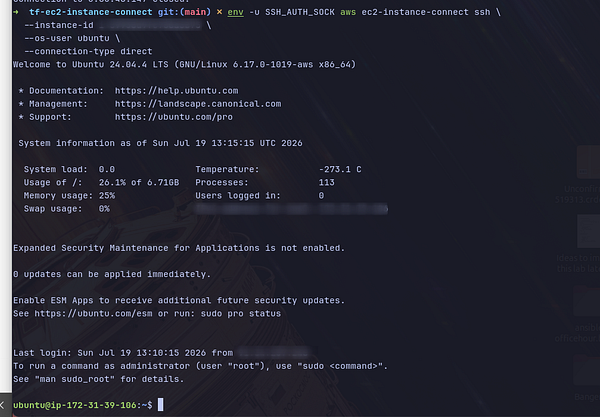Open the landscape.canonical.com management URL
This screenshot has height=417, width=600.
click(x=198, y=104)
